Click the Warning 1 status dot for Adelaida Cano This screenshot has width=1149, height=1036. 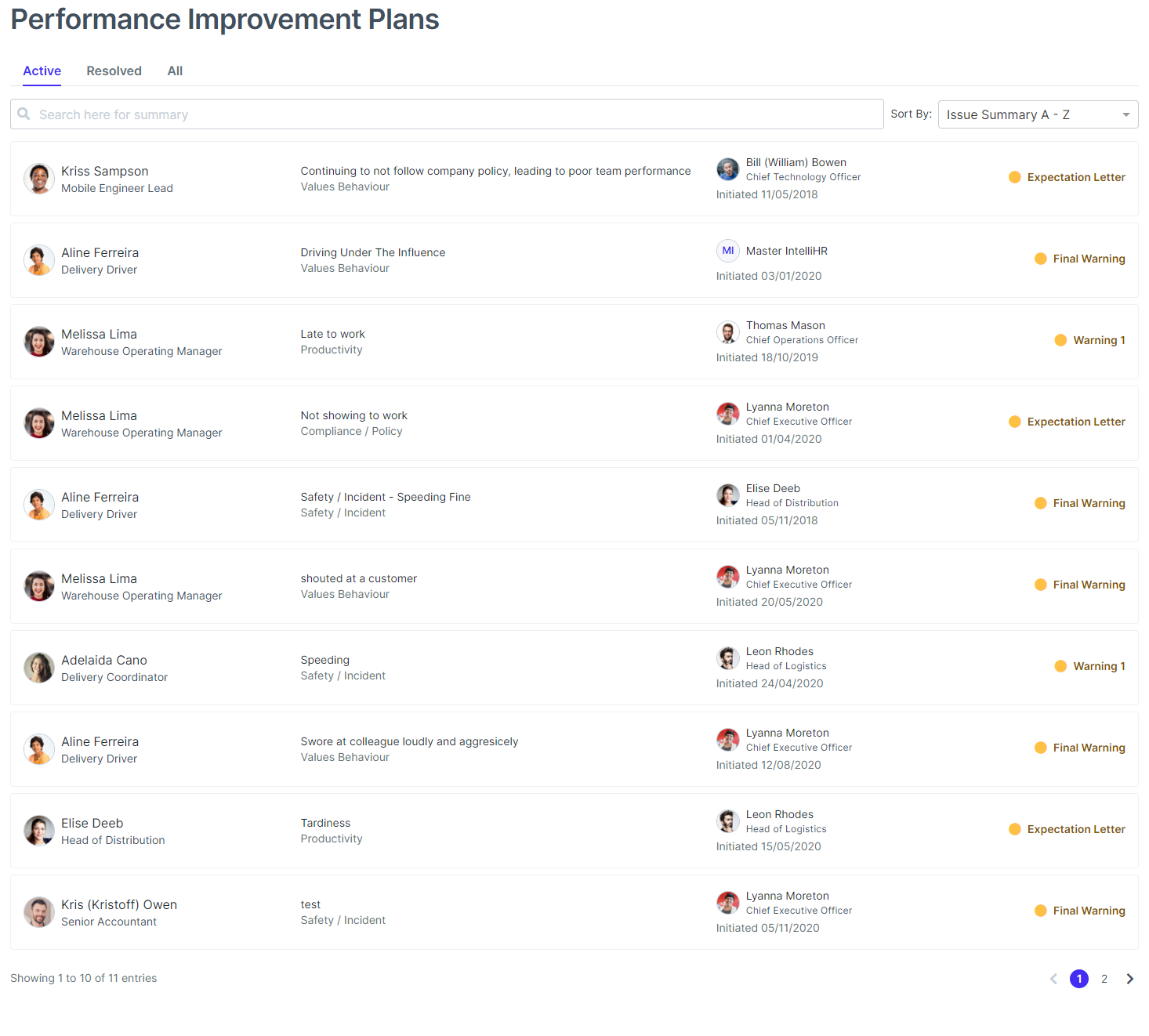coord(1060,666)
